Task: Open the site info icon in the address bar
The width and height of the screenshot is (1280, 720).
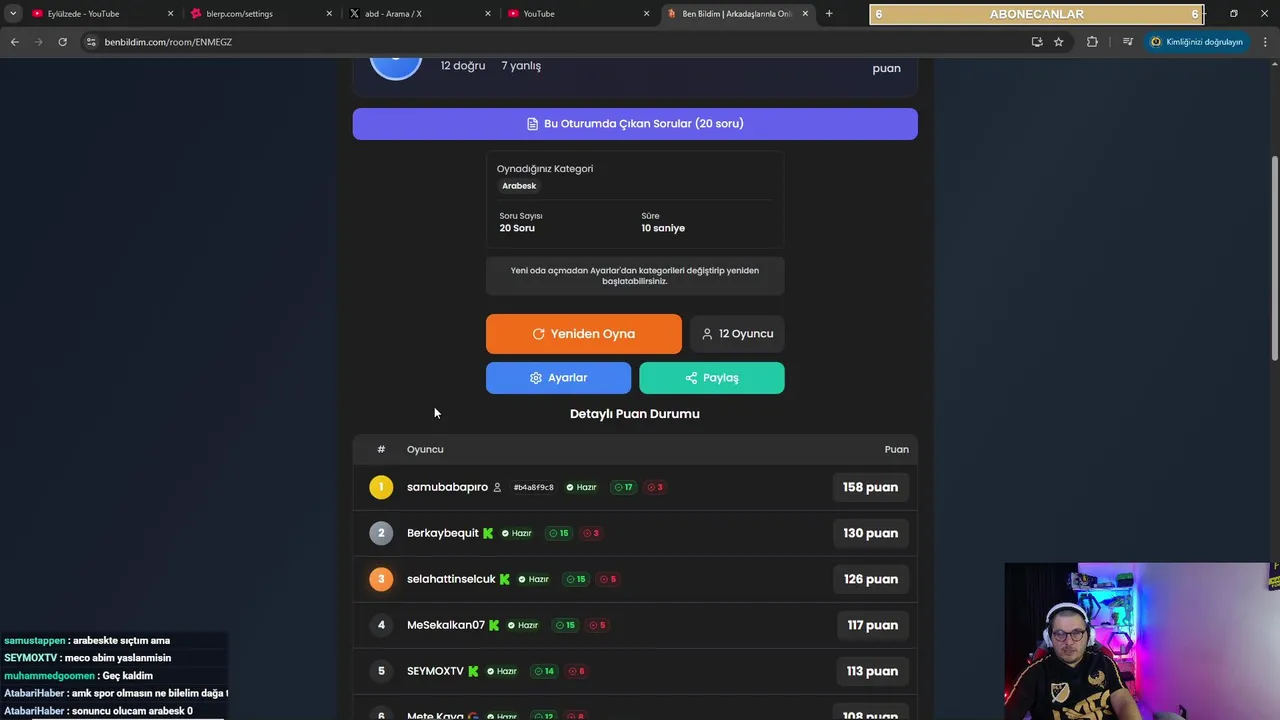Action: pos(91,42)
